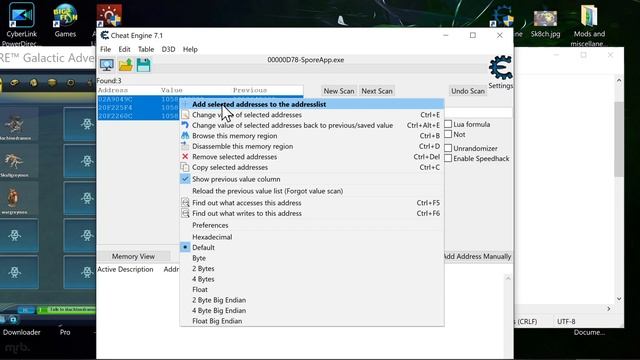Toggle the Lua formula checkbox
Viewport: 640px width, 360px height.
pyautogui.click(x=448, y=124)
